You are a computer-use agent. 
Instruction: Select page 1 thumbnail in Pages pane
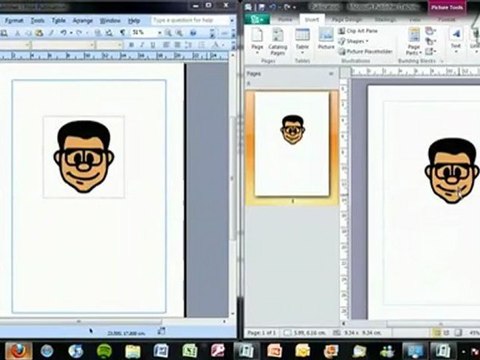[x=292, y=144]
